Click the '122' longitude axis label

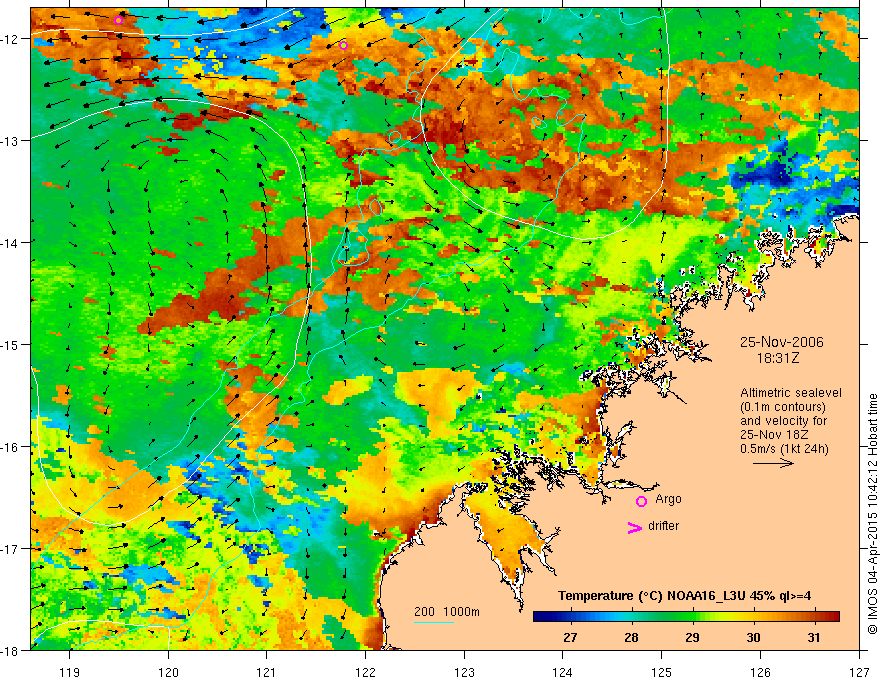[365, 672]
